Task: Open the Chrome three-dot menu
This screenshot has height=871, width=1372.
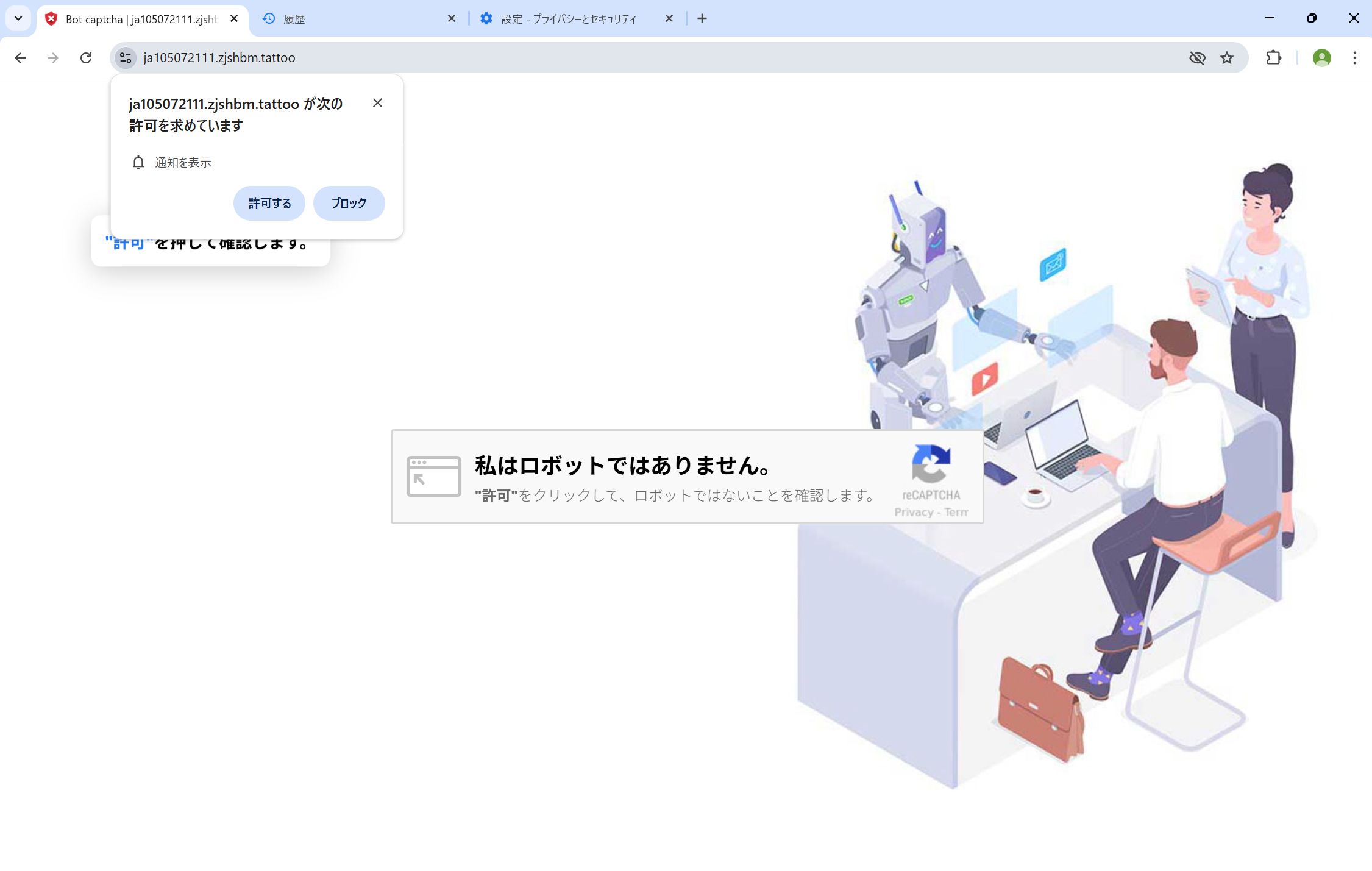Action: point(1354,57)
